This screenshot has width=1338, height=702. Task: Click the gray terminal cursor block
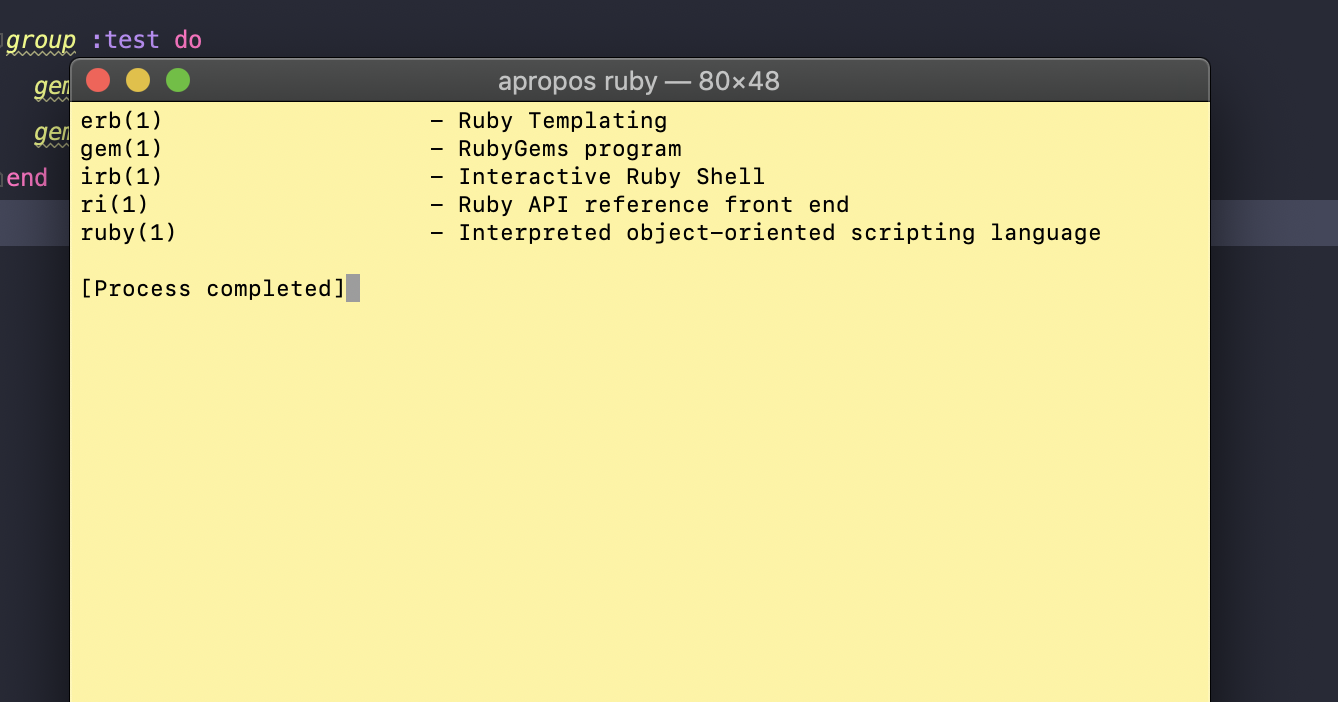pyautogui.click(x=353, y=289)
